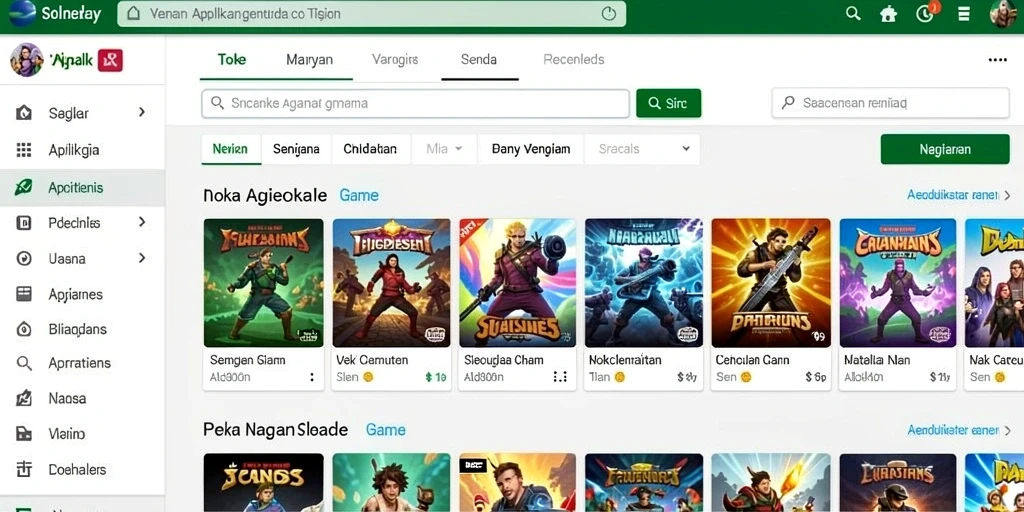Select the Nerien filter tab
This screenshot has height=512, width=1024.
(x=231, y=149)
